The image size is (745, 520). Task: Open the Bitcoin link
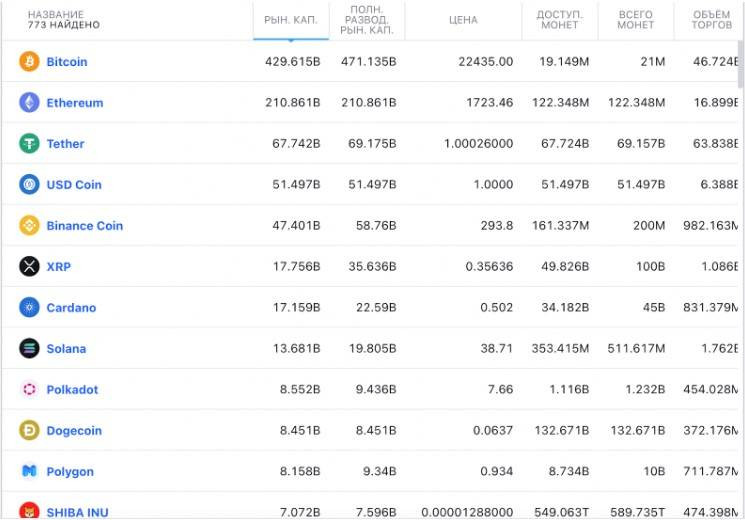point(67,62)
